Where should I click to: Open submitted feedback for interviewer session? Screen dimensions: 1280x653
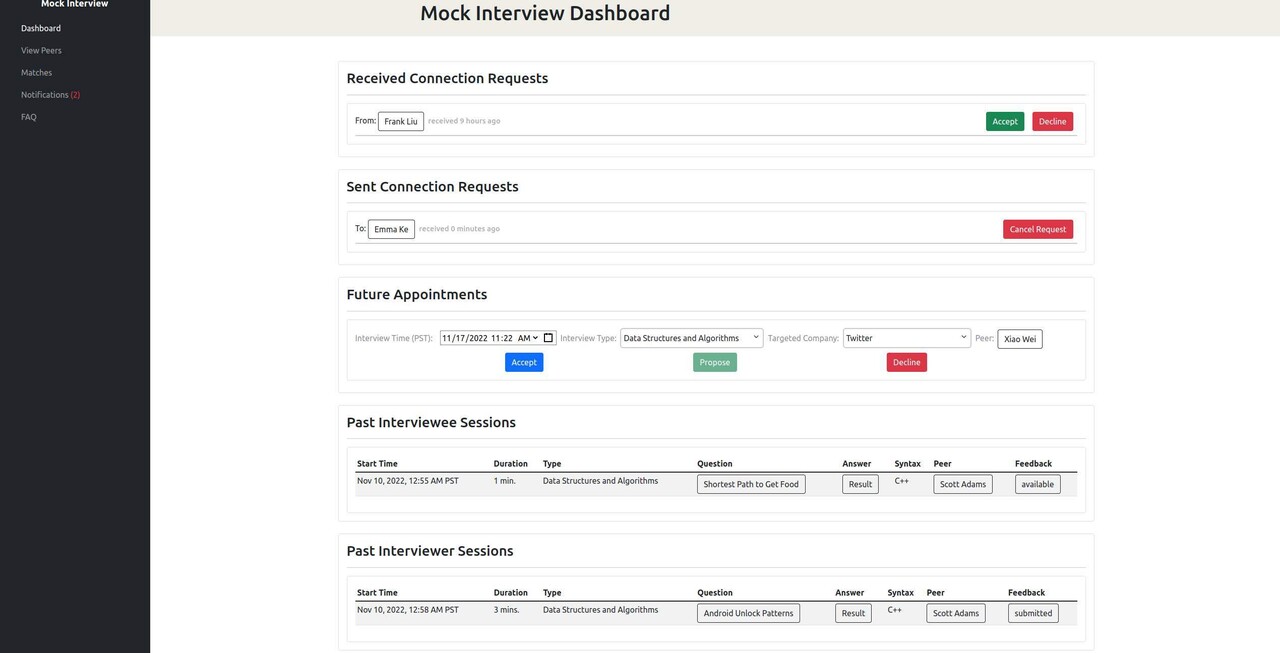click(x=1032, y=612)
